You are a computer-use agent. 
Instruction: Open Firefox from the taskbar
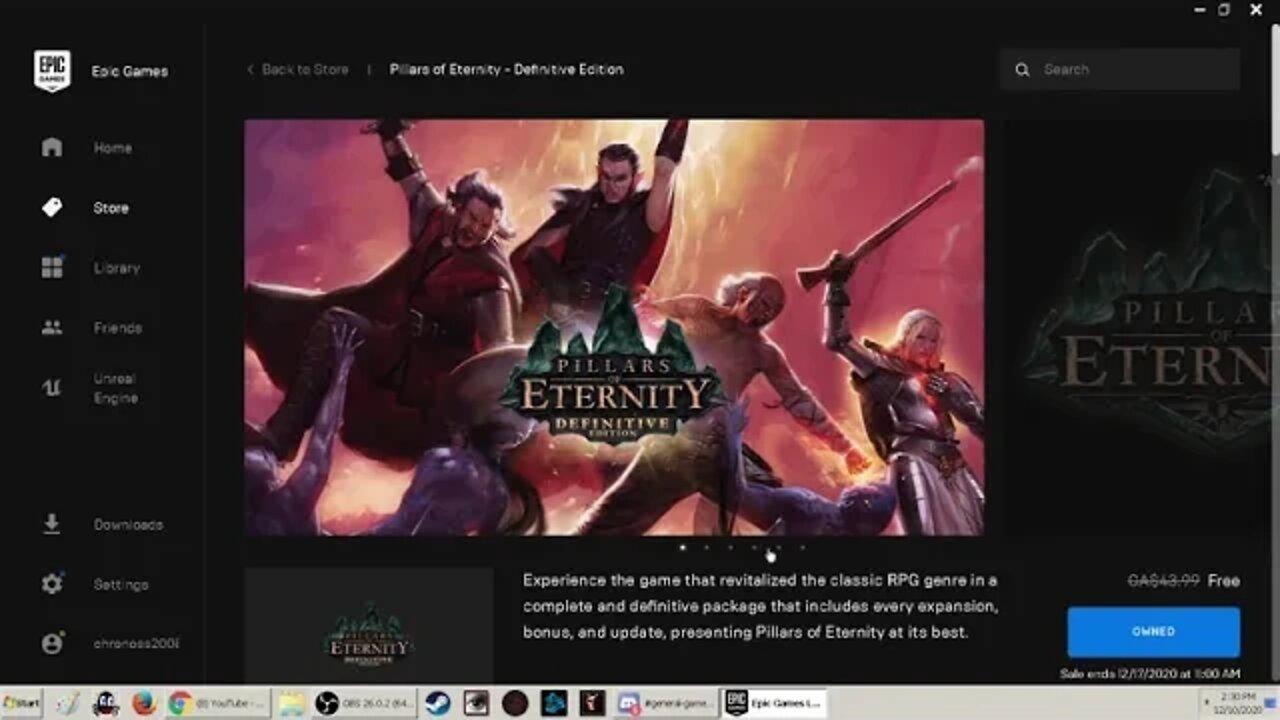pos(143,703)
